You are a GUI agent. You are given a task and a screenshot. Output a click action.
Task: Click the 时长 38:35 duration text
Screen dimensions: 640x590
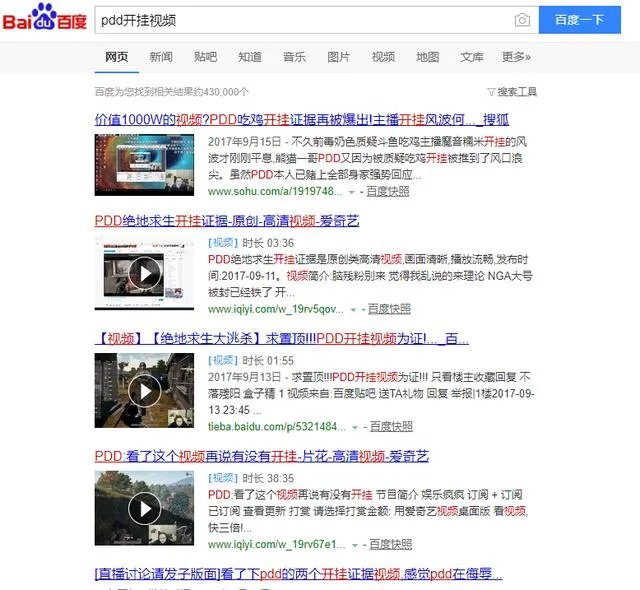point(268,478)
